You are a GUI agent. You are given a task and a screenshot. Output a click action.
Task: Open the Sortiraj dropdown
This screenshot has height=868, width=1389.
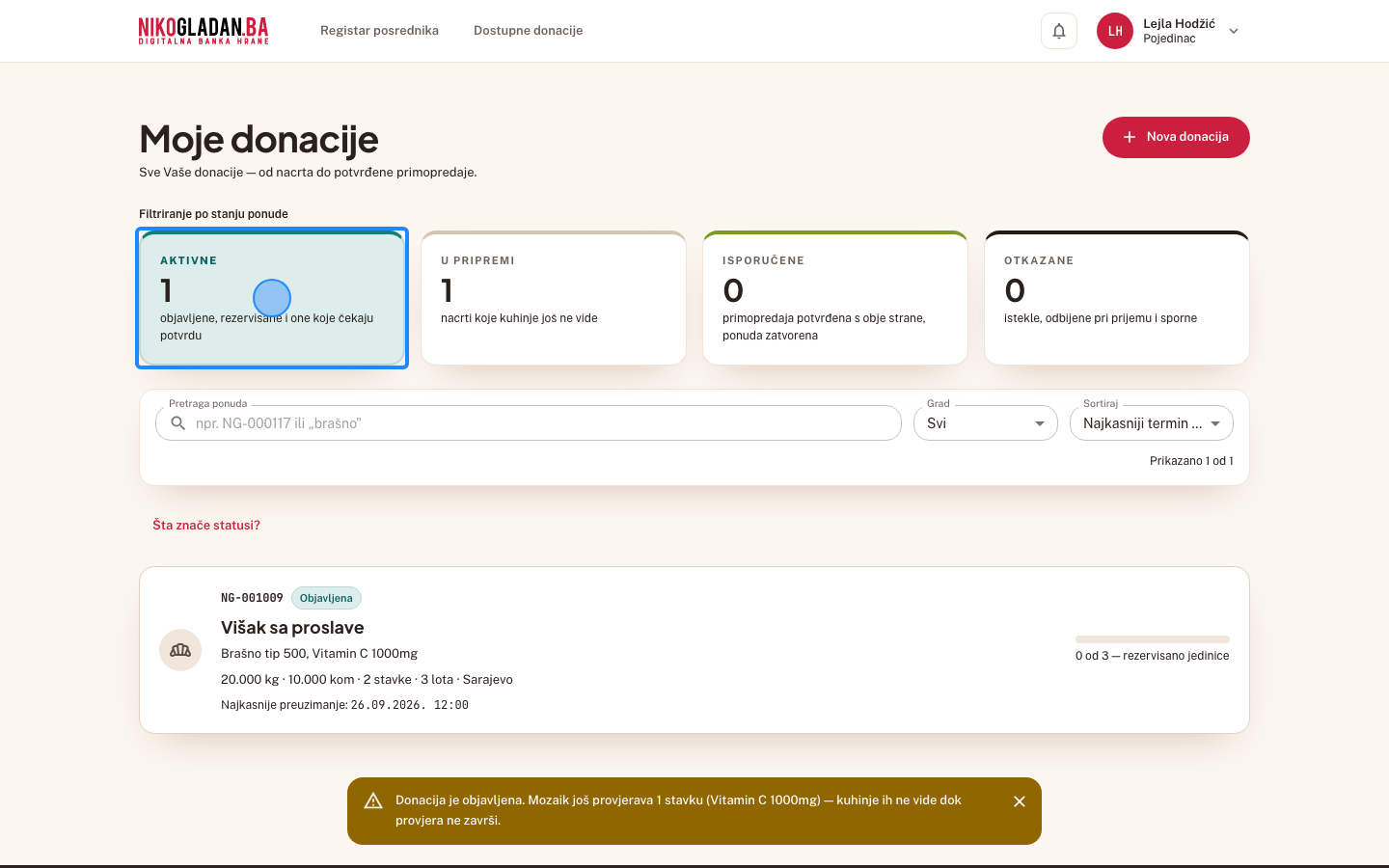[1152, 423]
